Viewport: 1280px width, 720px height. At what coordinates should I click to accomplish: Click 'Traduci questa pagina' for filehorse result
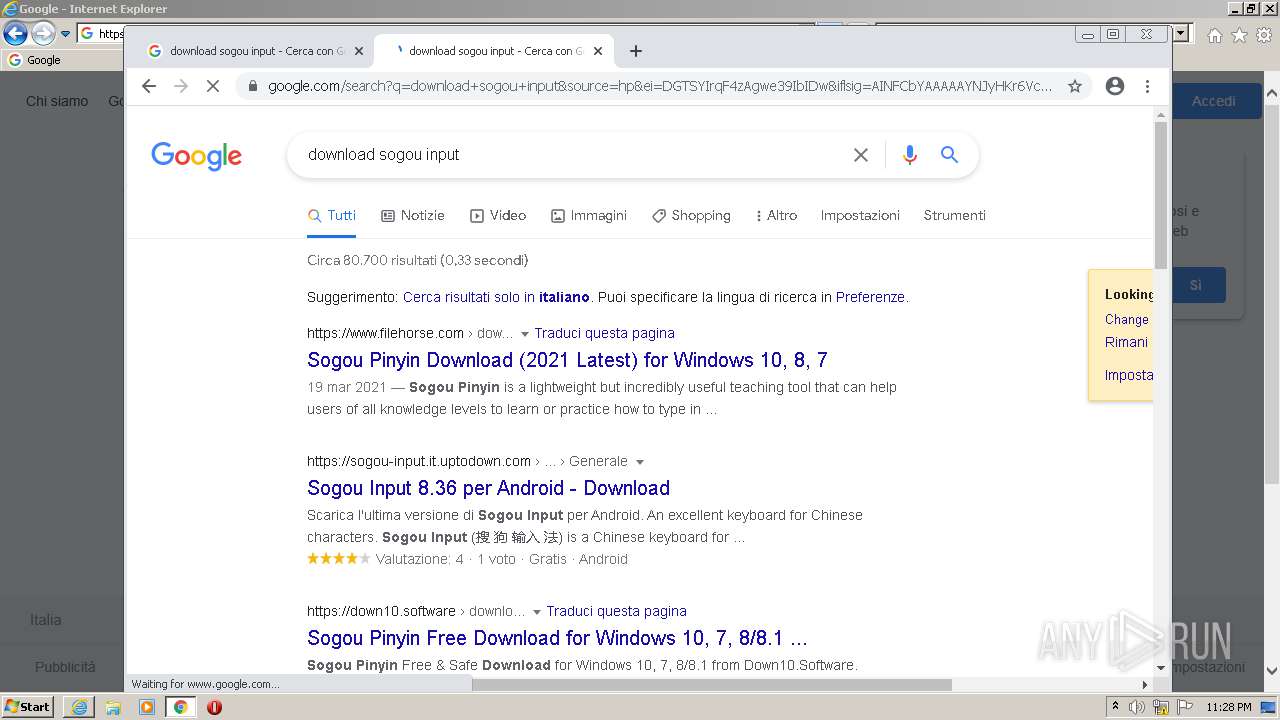tap(604, 333)
